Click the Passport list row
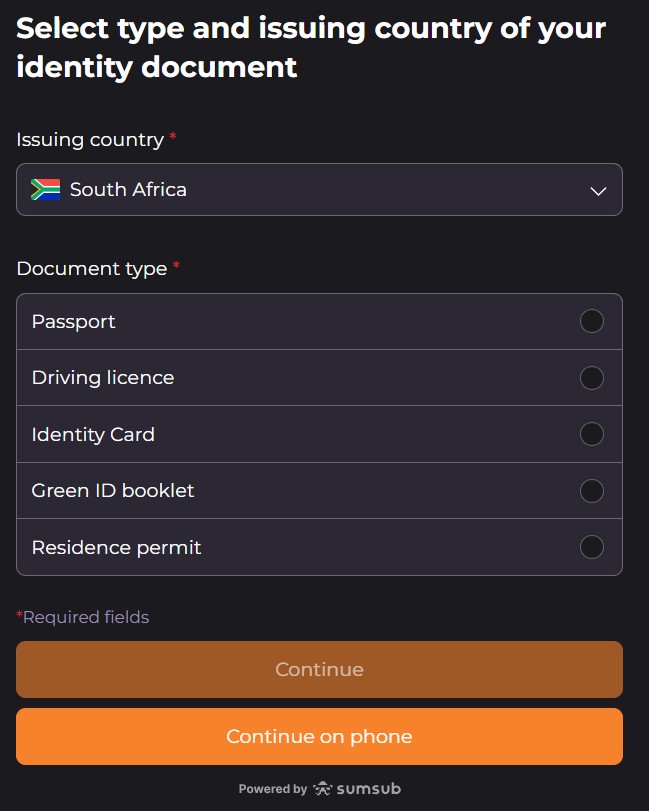The height and width of the screenshot is (811, 649). (300, 321)
